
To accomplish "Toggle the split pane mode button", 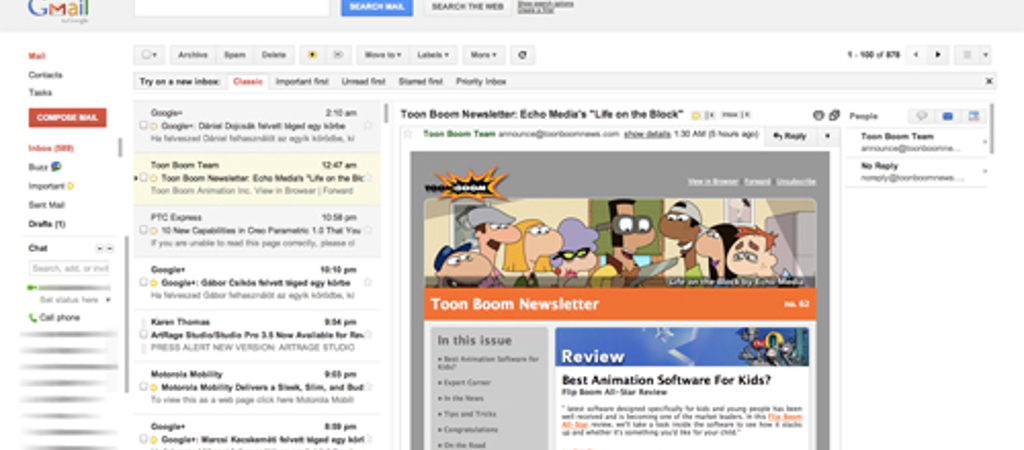I will click(967, 55).
